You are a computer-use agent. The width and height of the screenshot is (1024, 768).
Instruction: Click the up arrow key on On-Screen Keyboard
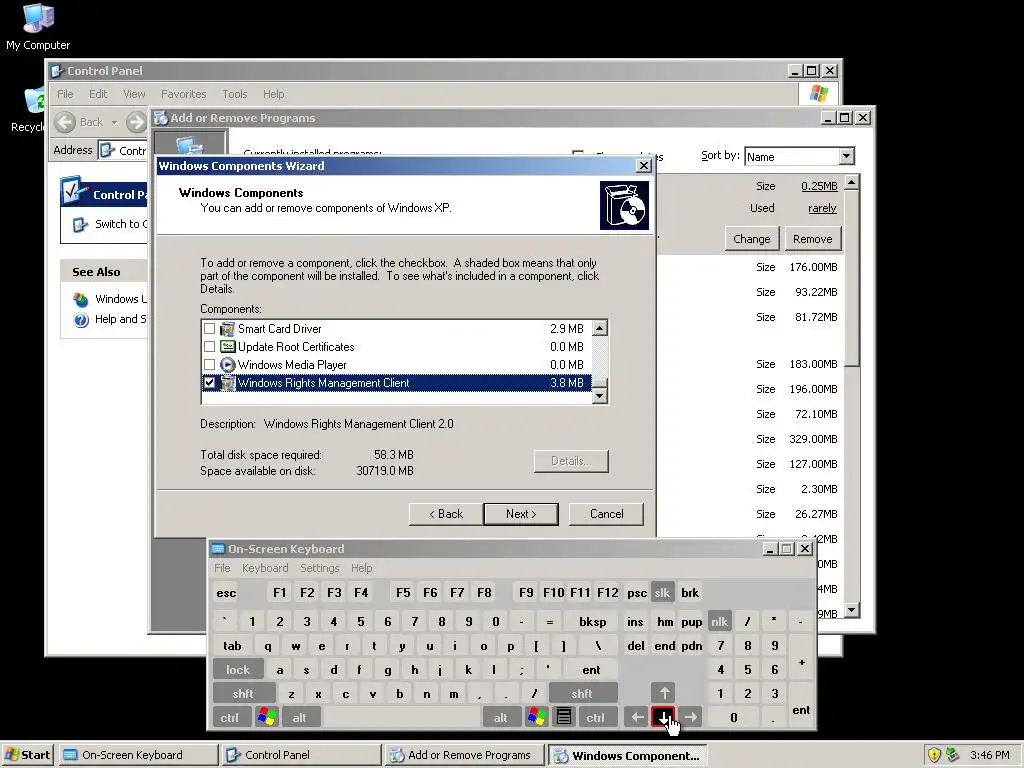click(664, 693)
